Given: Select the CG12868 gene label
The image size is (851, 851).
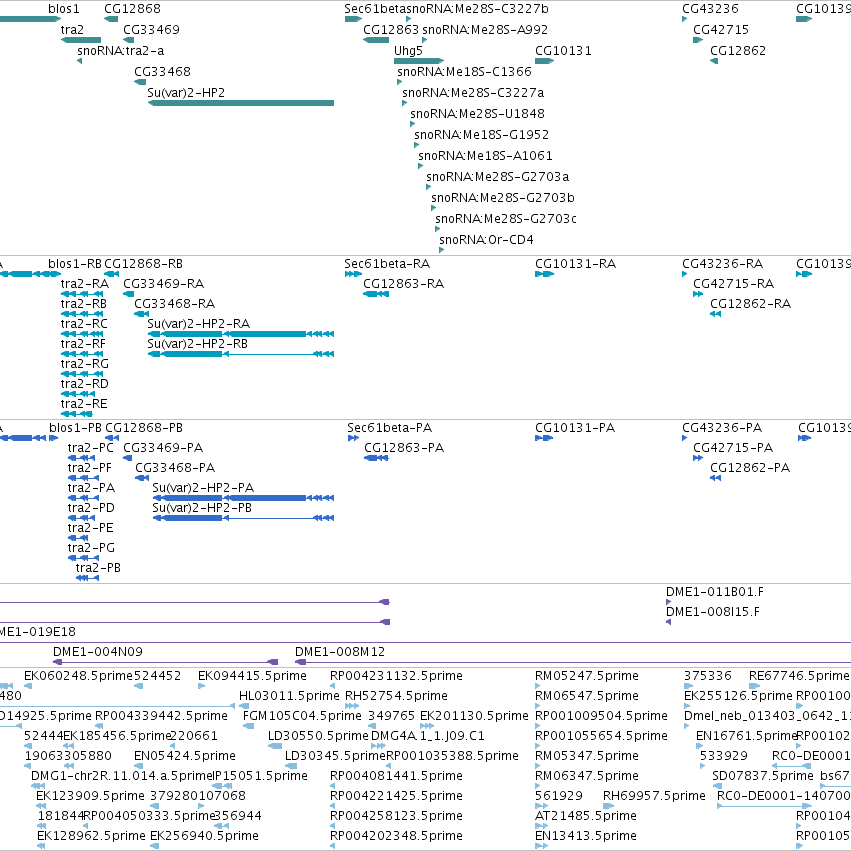Looking at the screenshot, I should (x=132, y=9).
